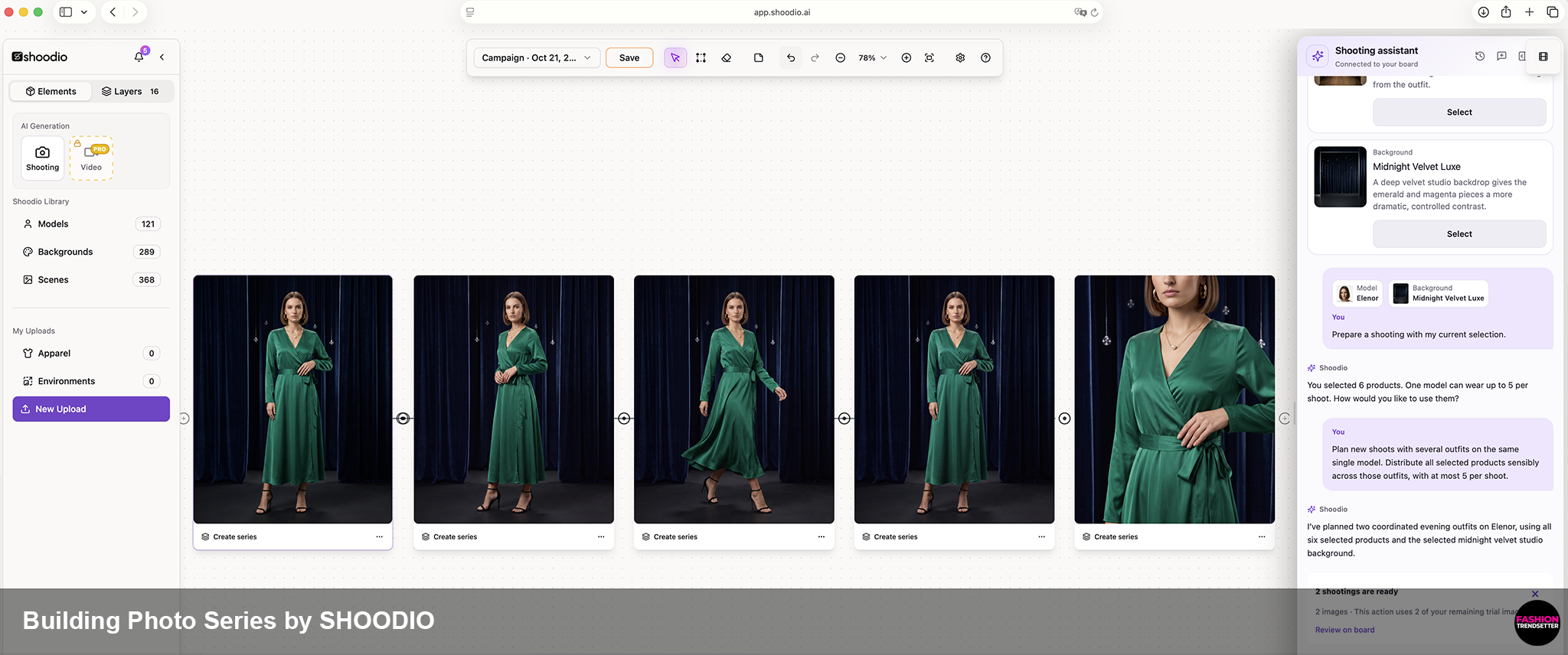This screenshot has height=655, width=1568.
Task: Select the walking pose dress image
Action: 734,399
